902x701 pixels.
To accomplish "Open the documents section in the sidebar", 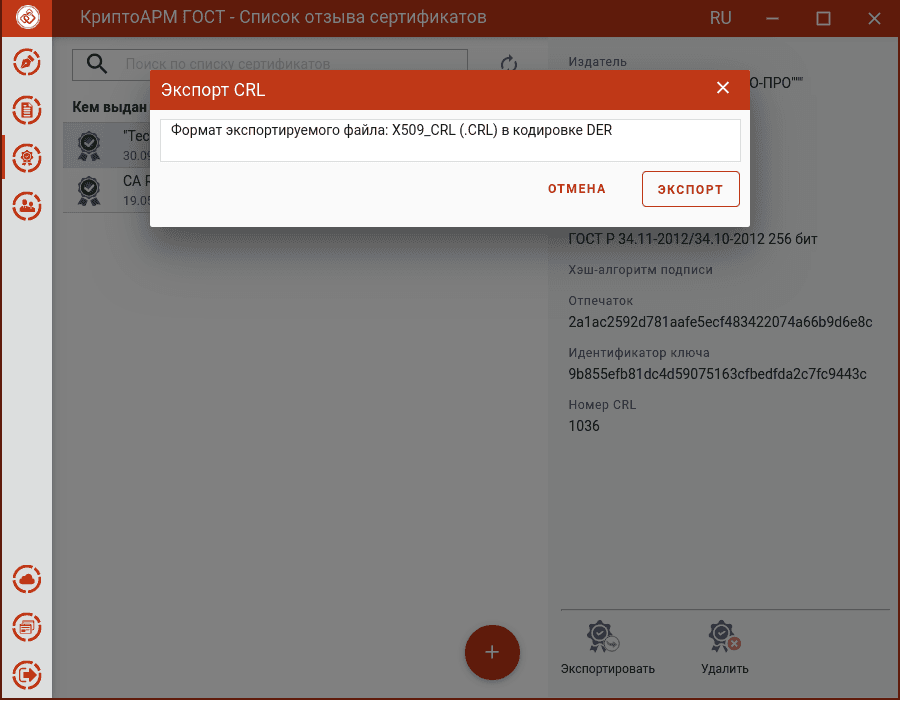I will pos(27,110).
